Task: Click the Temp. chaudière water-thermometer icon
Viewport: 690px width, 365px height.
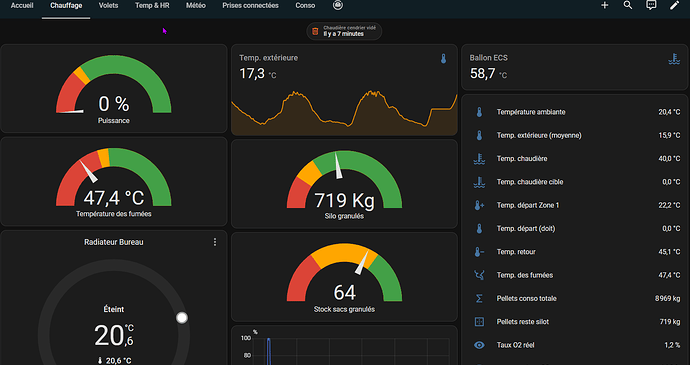Action: pyautogui.click(x=479, y=159)
